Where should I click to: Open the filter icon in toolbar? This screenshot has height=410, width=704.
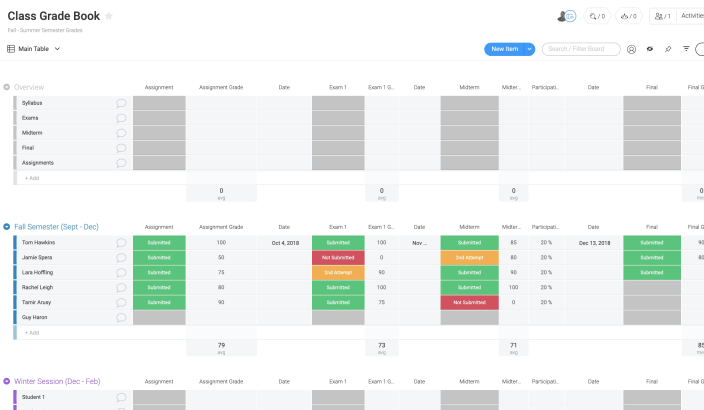click(x=686, y=48)
